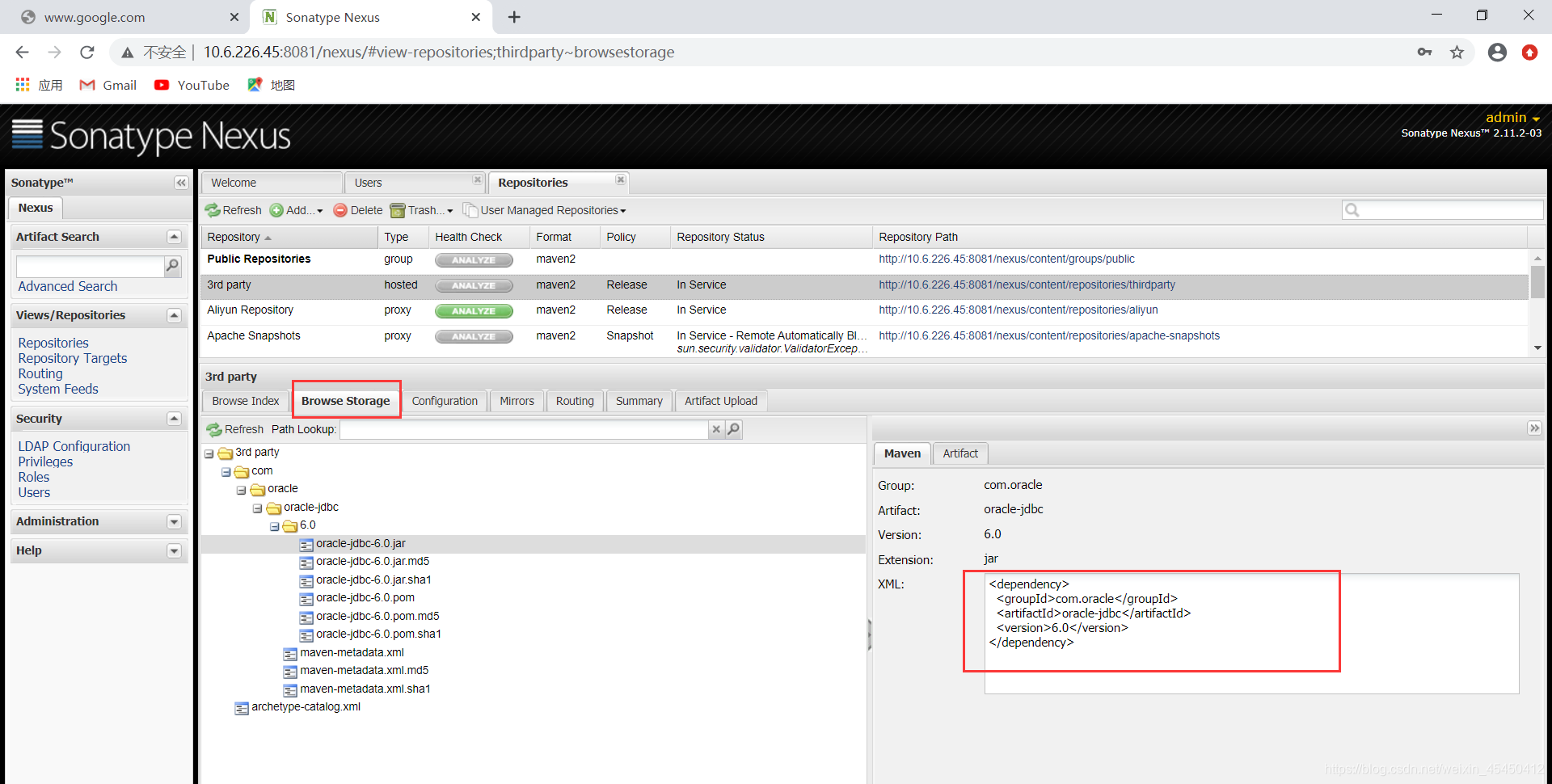Open the thirdparty repository path link

pyautogui.click(x=1027, y=285)
